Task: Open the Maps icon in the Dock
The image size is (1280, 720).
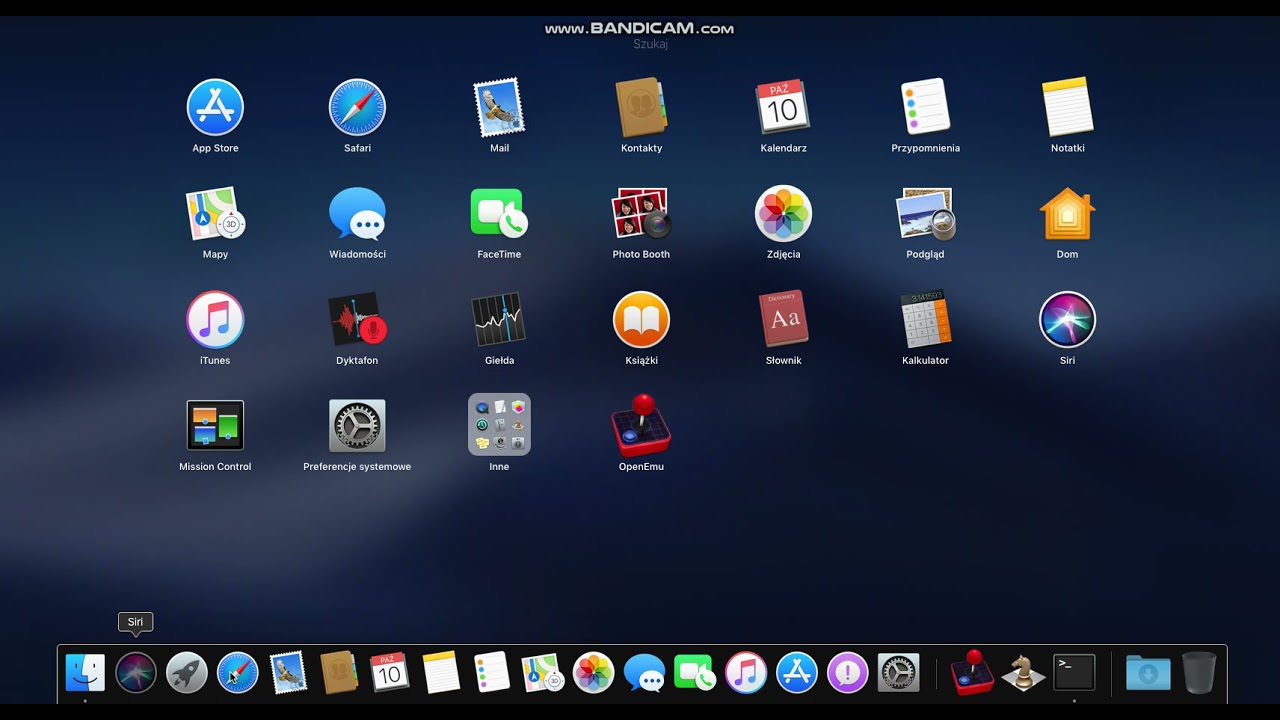Action: [542, 673]
